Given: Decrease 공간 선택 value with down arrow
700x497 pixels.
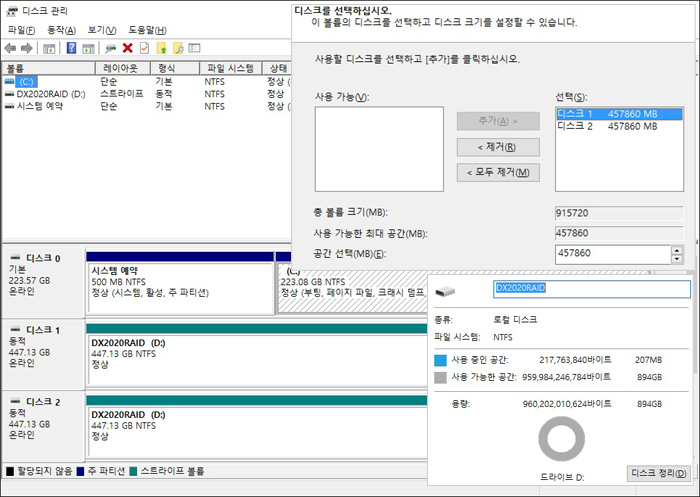Looking at the screenshot, I should click(x=677, y=259).
